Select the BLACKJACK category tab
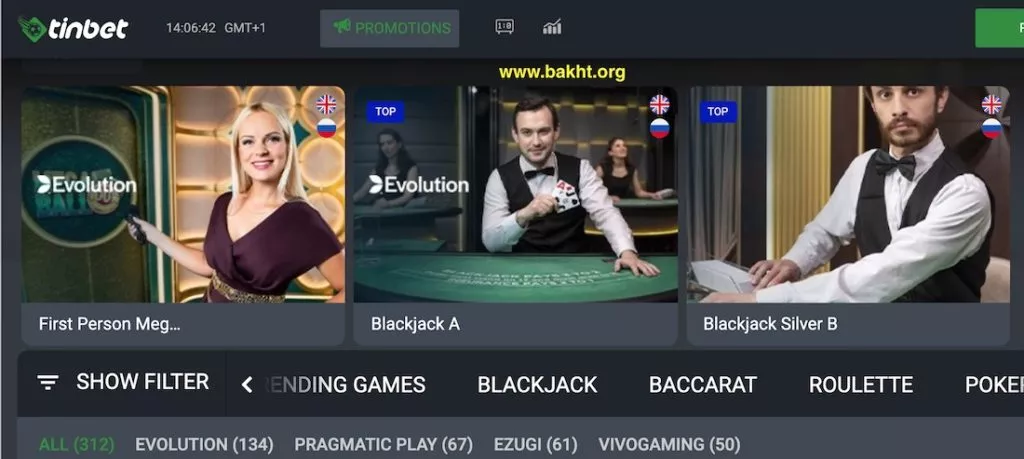 [x=537, y=385]
